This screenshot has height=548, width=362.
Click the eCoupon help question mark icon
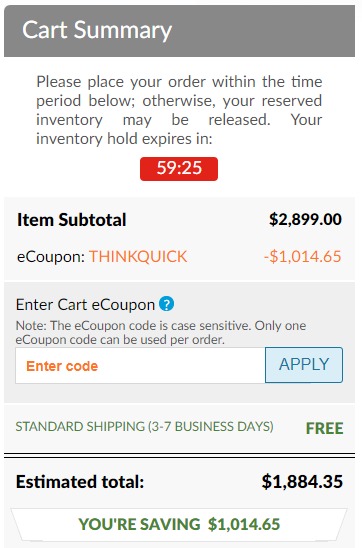click(x=167, y=304)
